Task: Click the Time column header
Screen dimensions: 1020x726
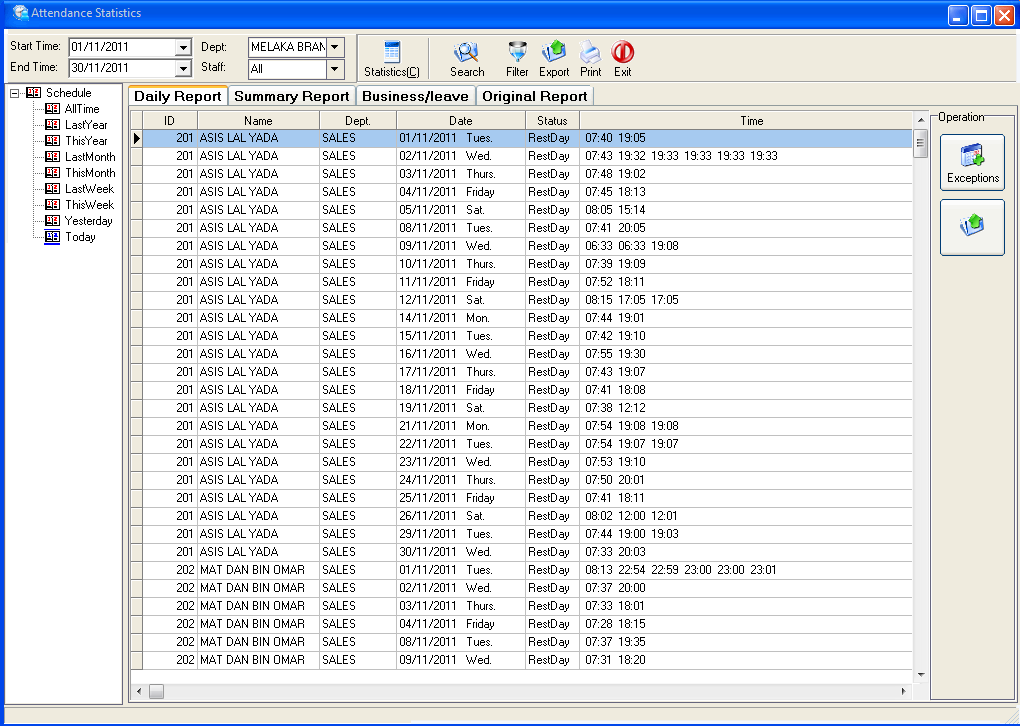Action: click(751, 120)
